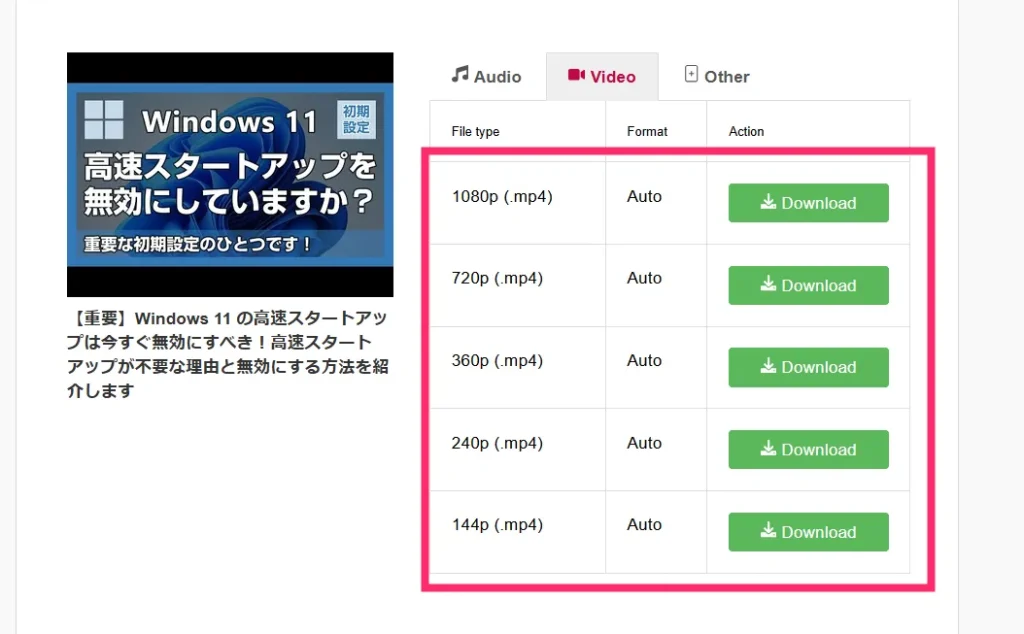Click 'Auto' format in the 1080p row
This screenshot has width=1024, height=634.
pos(645,197)
